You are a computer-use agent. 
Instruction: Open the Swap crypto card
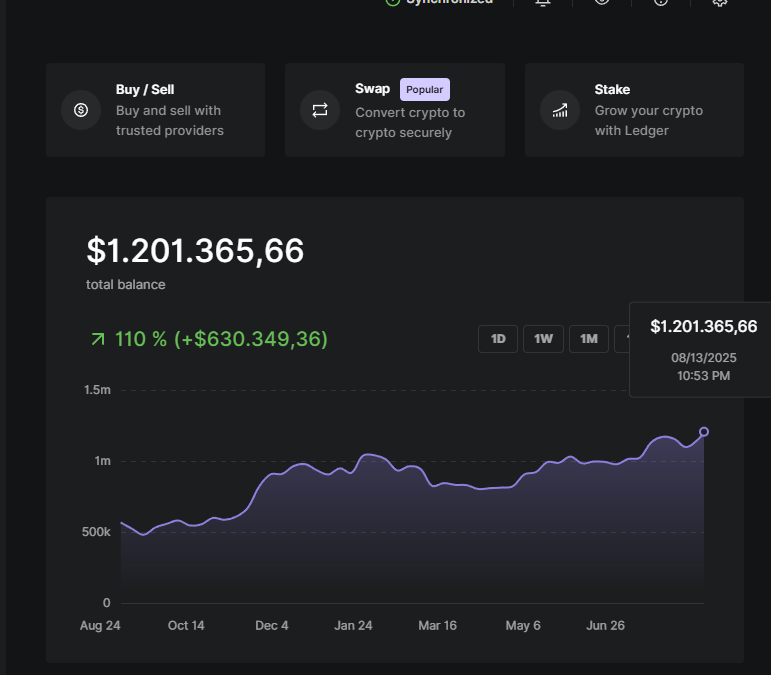coord(394,110)
